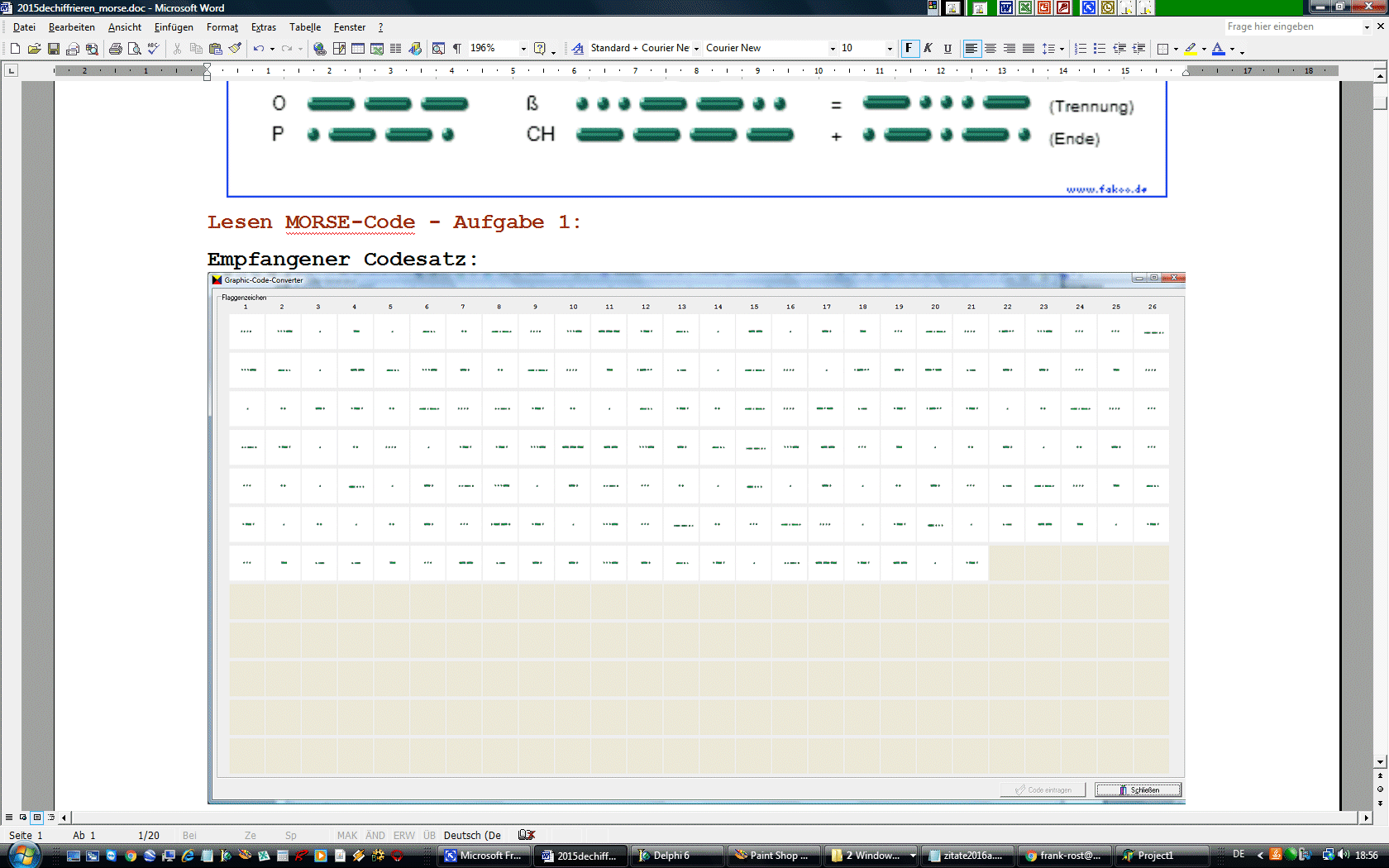Open the Project1 taskbar window

1160,856
